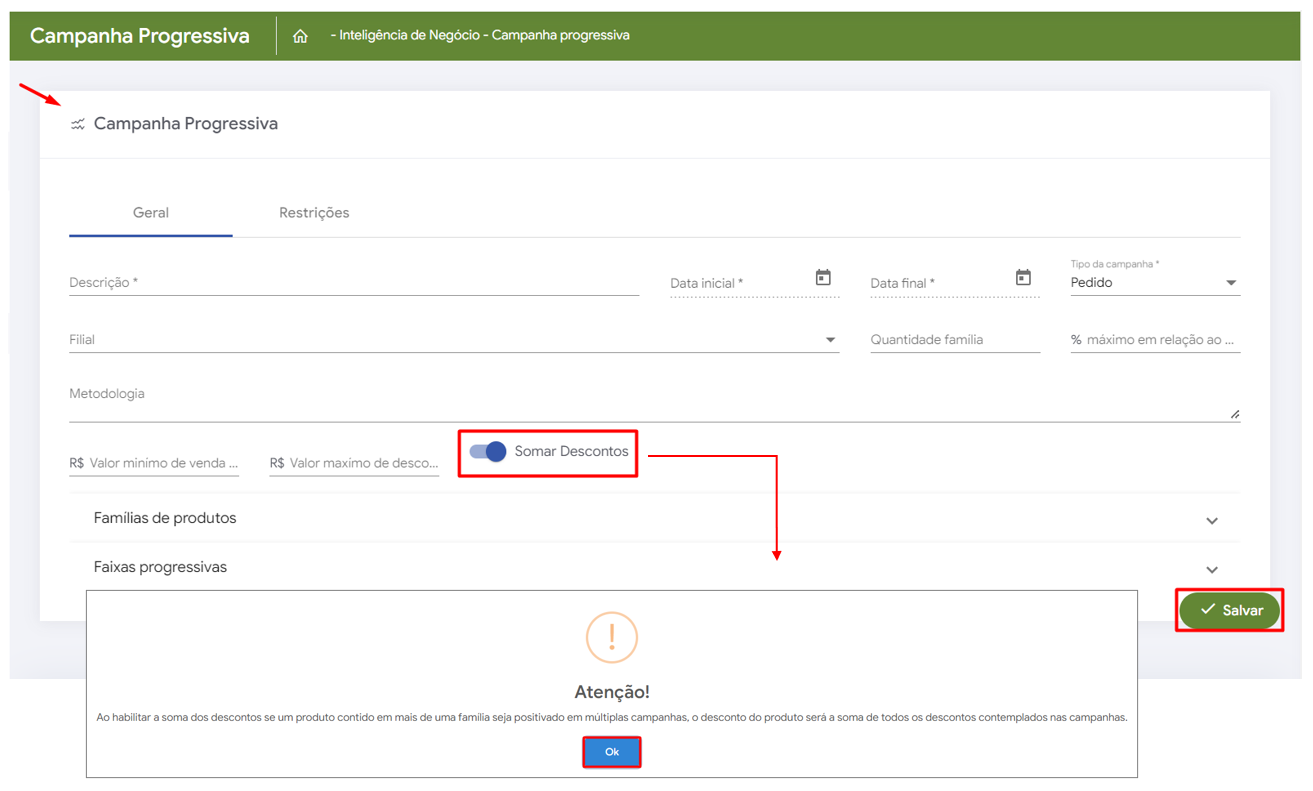Screen dimensions: 1313x791
Task: Click the Valor maximo de desconto field
Action: click(363, 463)
